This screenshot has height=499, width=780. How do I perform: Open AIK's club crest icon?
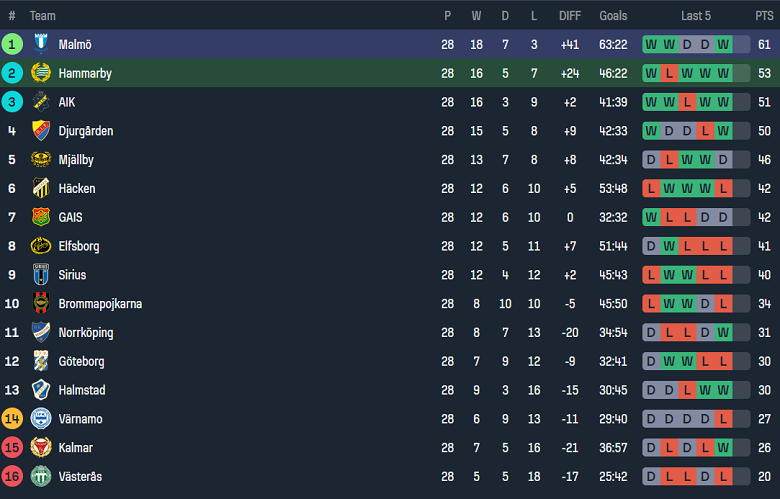coord(41,102)
